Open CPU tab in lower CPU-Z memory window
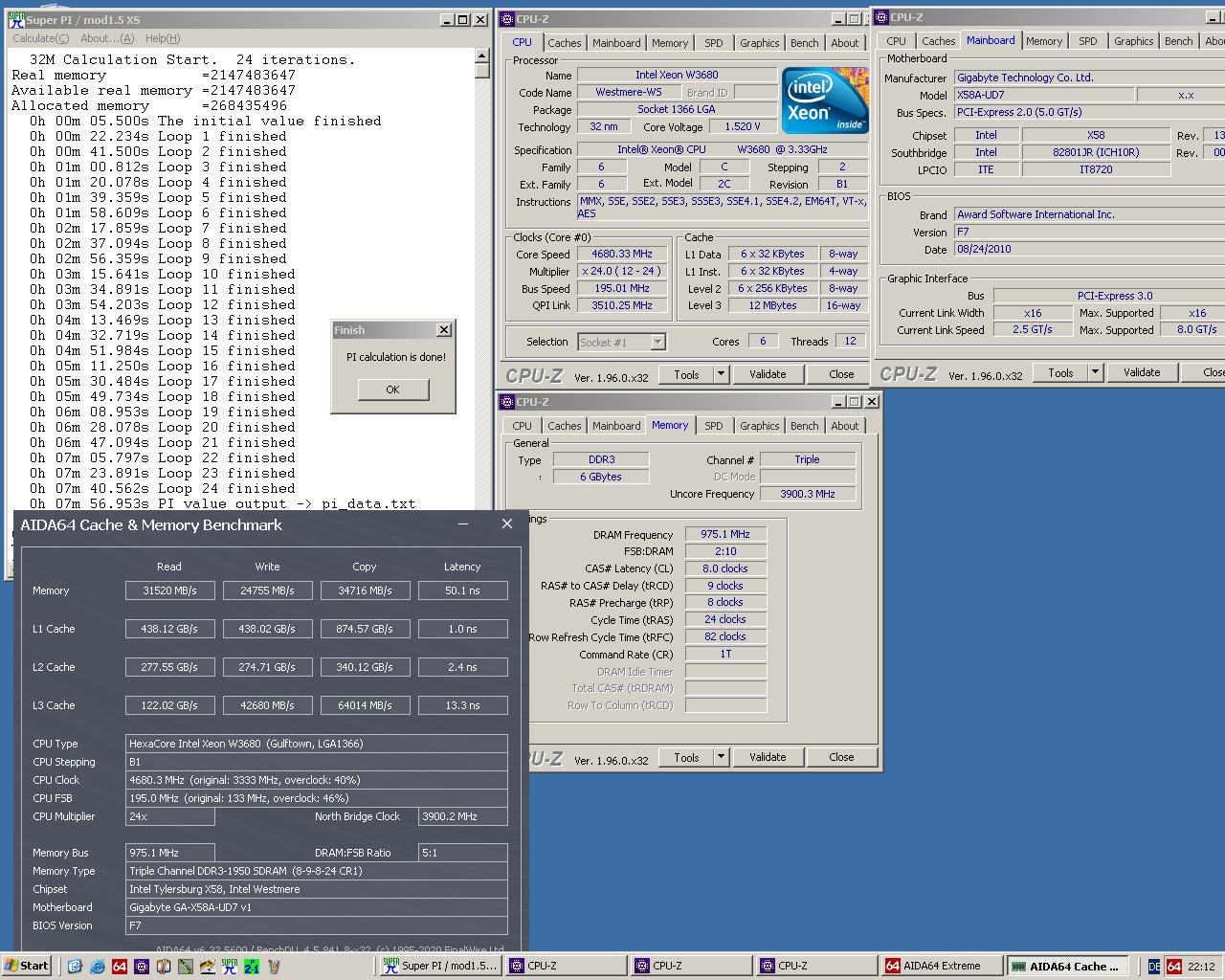Viewport: 1225px width, 980px height. [x=522, y=426]
